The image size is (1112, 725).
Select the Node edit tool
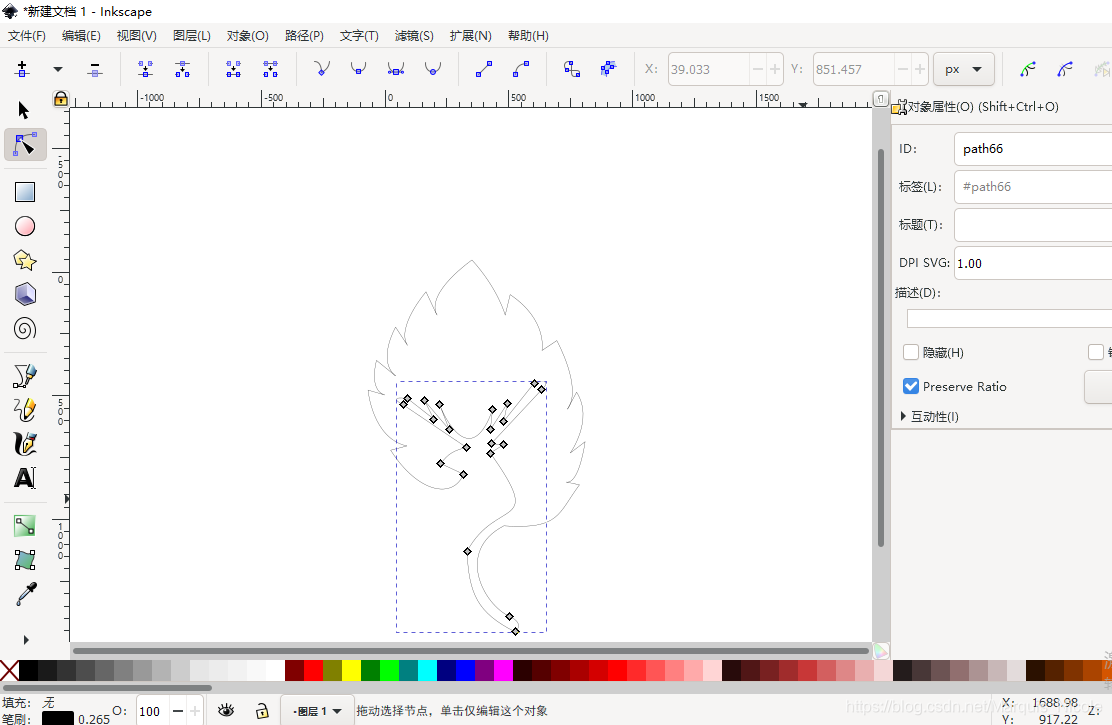tap(25, 145)
